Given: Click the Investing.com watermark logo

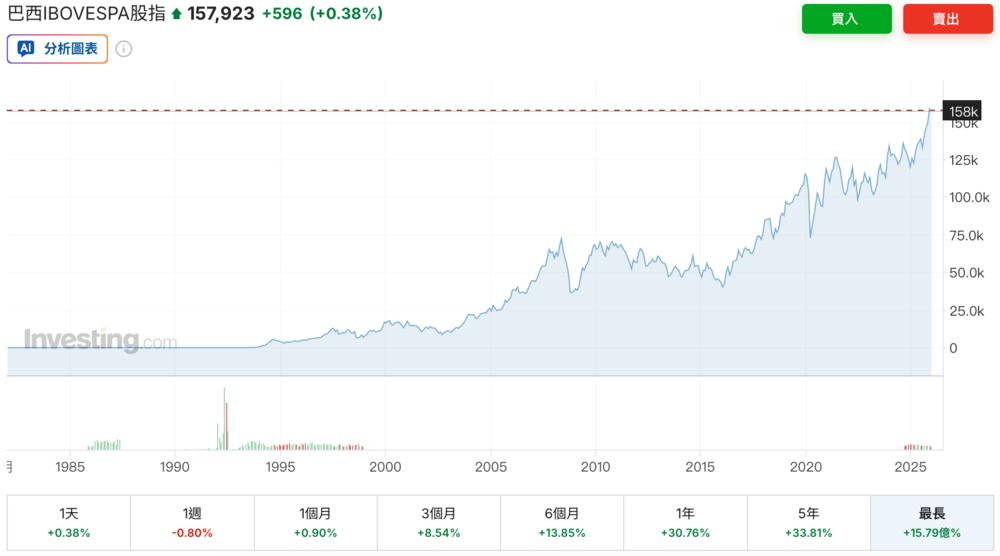Looking at the screenshot, I should tap(100, 340).
